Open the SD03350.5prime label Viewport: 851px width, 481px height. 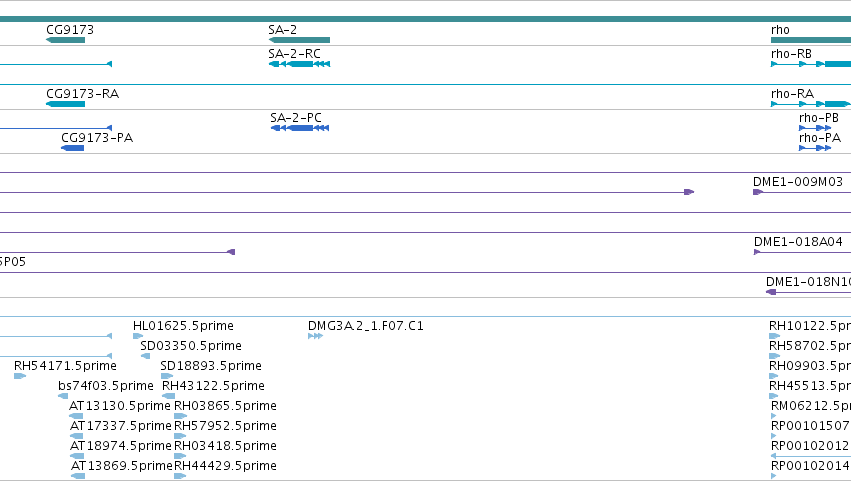tap(190, 346)
